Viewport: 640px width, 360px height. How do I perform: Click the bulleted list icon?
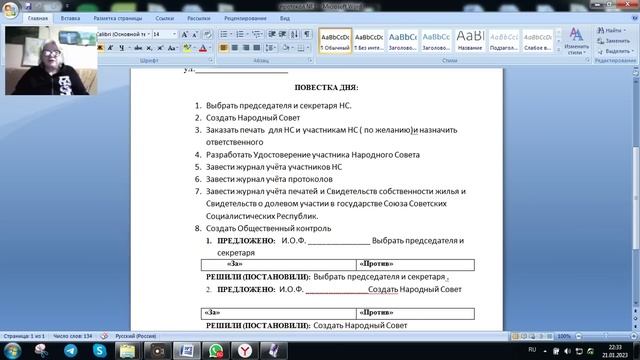pos(224,34)
